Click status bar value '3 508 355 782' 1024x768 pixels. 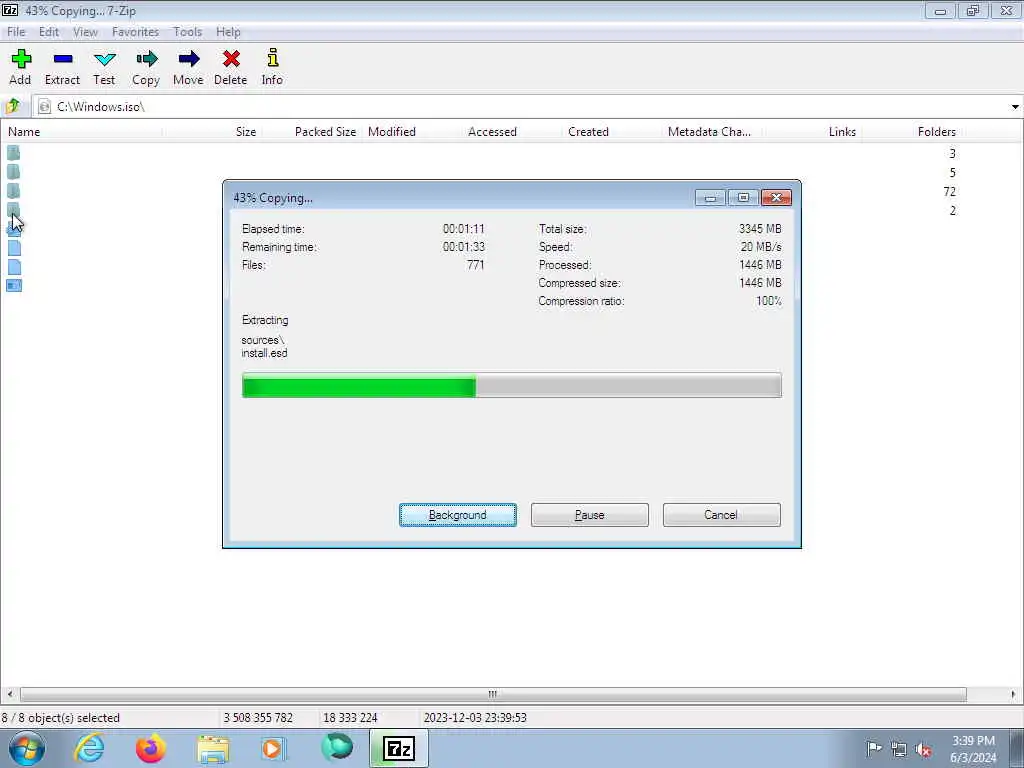coord(258,718)
